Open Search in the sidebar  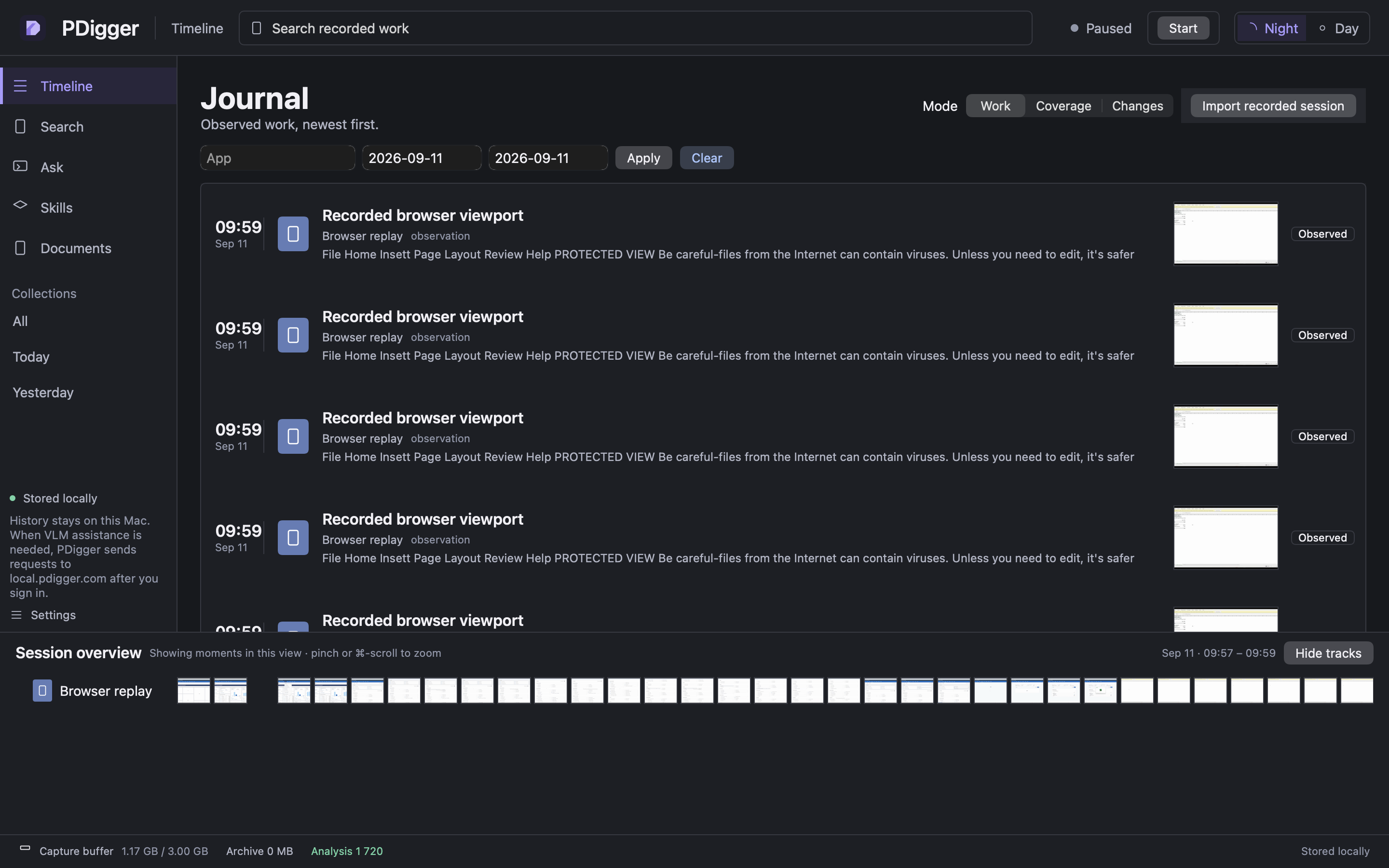(x=88, y=126)
